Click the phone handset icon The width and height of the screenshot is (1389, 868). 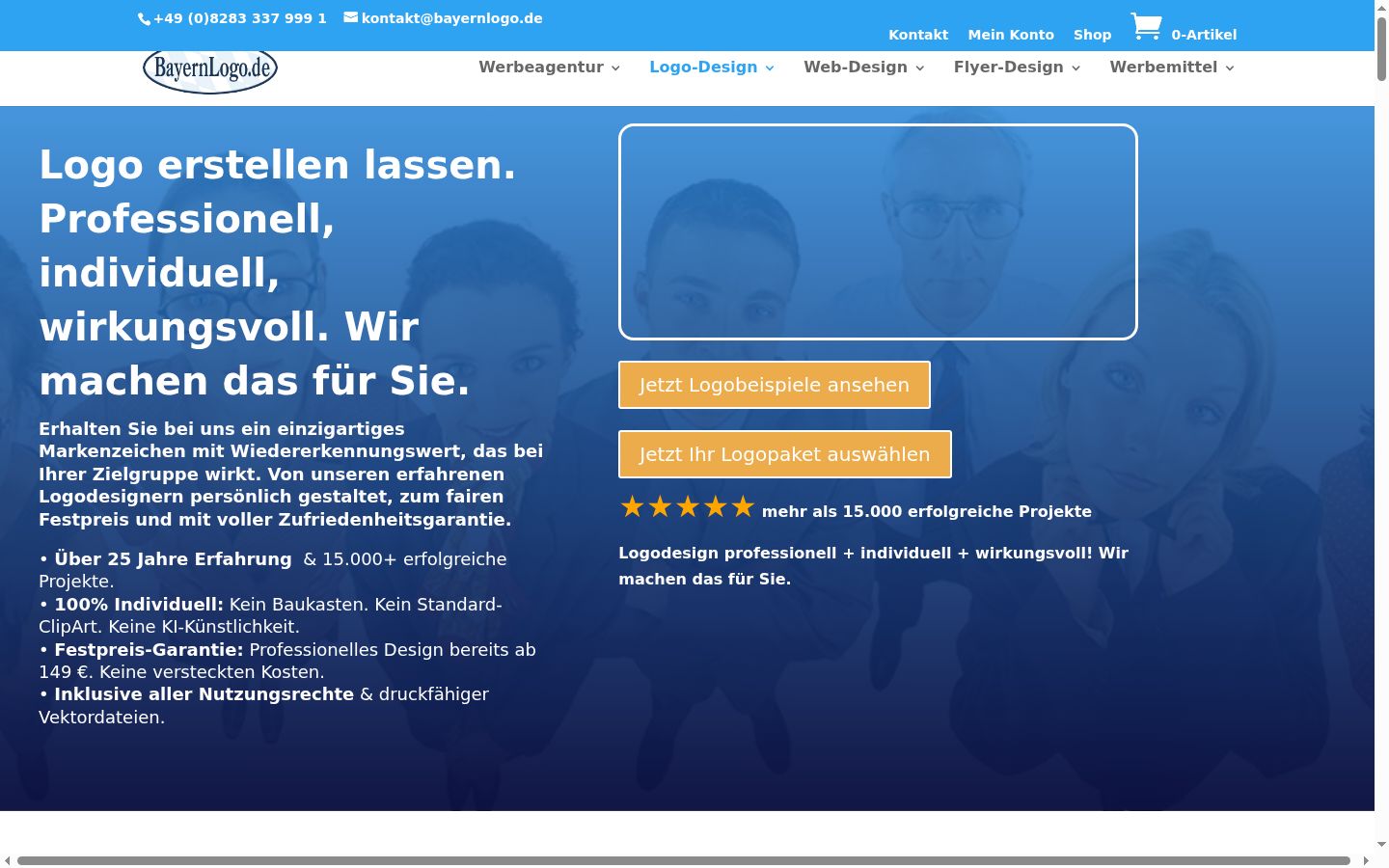[x=144, y=18]
